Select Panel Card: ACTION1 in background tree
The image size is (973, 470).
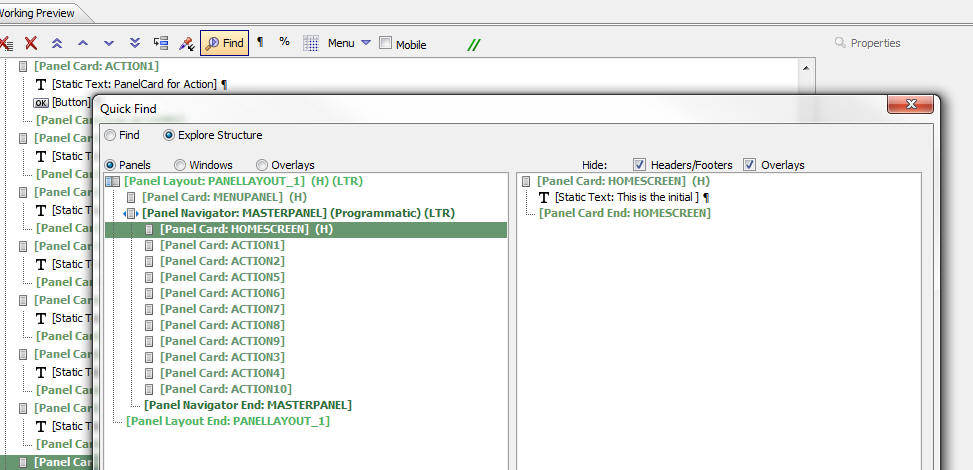click(x=97, y=66)
